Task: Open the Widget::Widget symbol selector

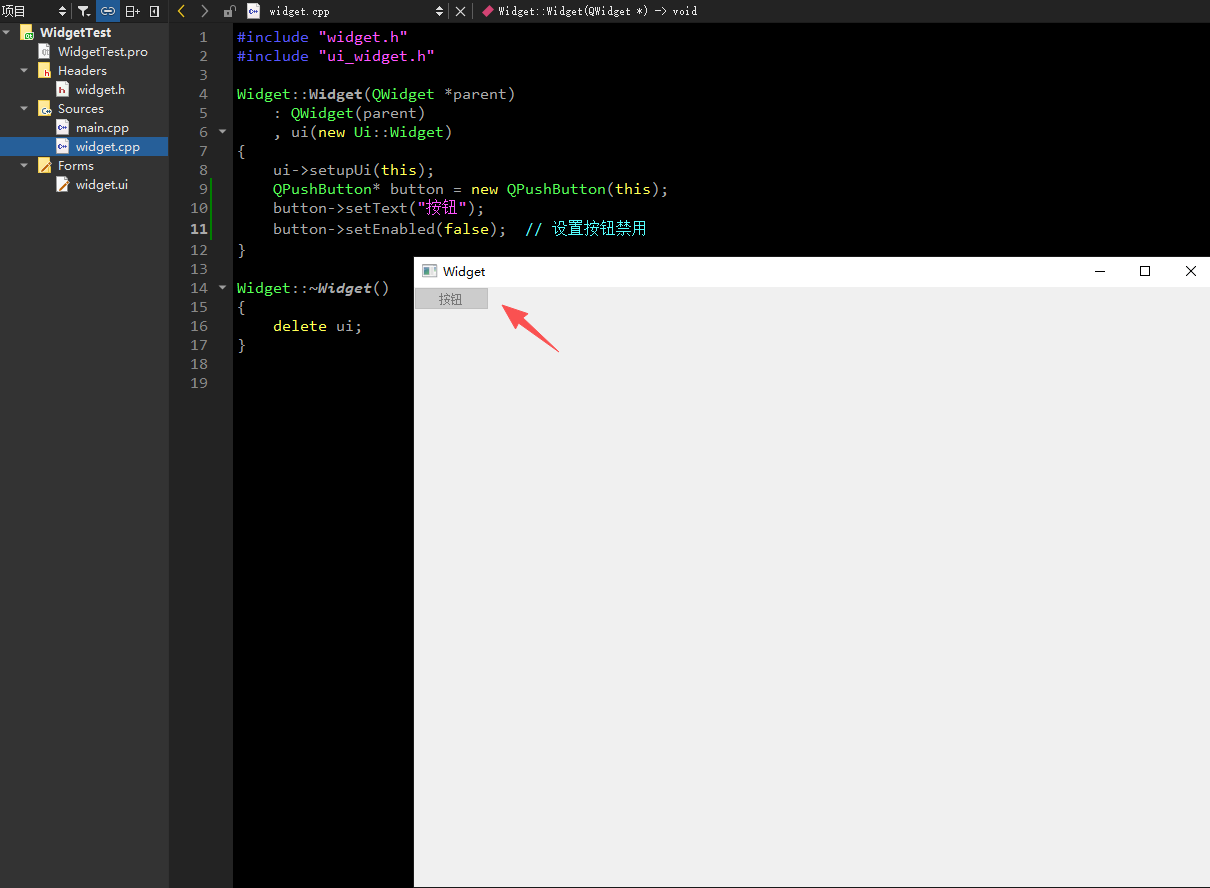Action: coord(588,11)
